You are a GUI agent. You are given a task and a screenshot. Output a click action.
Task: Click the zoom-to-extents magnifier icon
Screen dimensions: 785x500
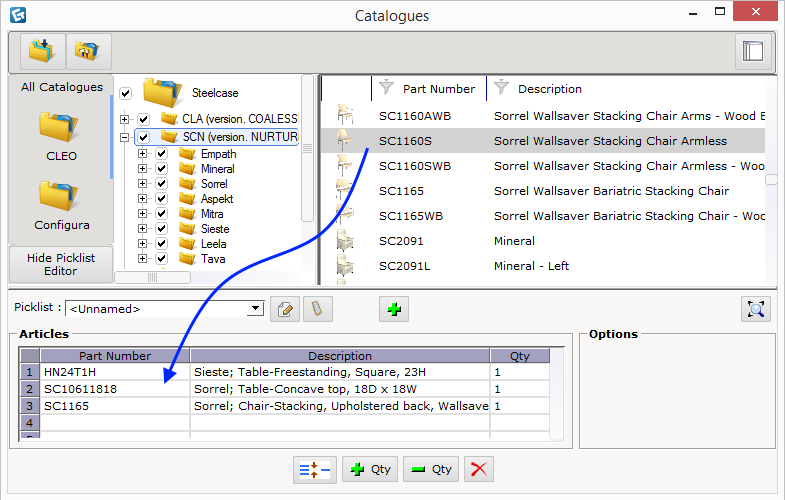755,309
